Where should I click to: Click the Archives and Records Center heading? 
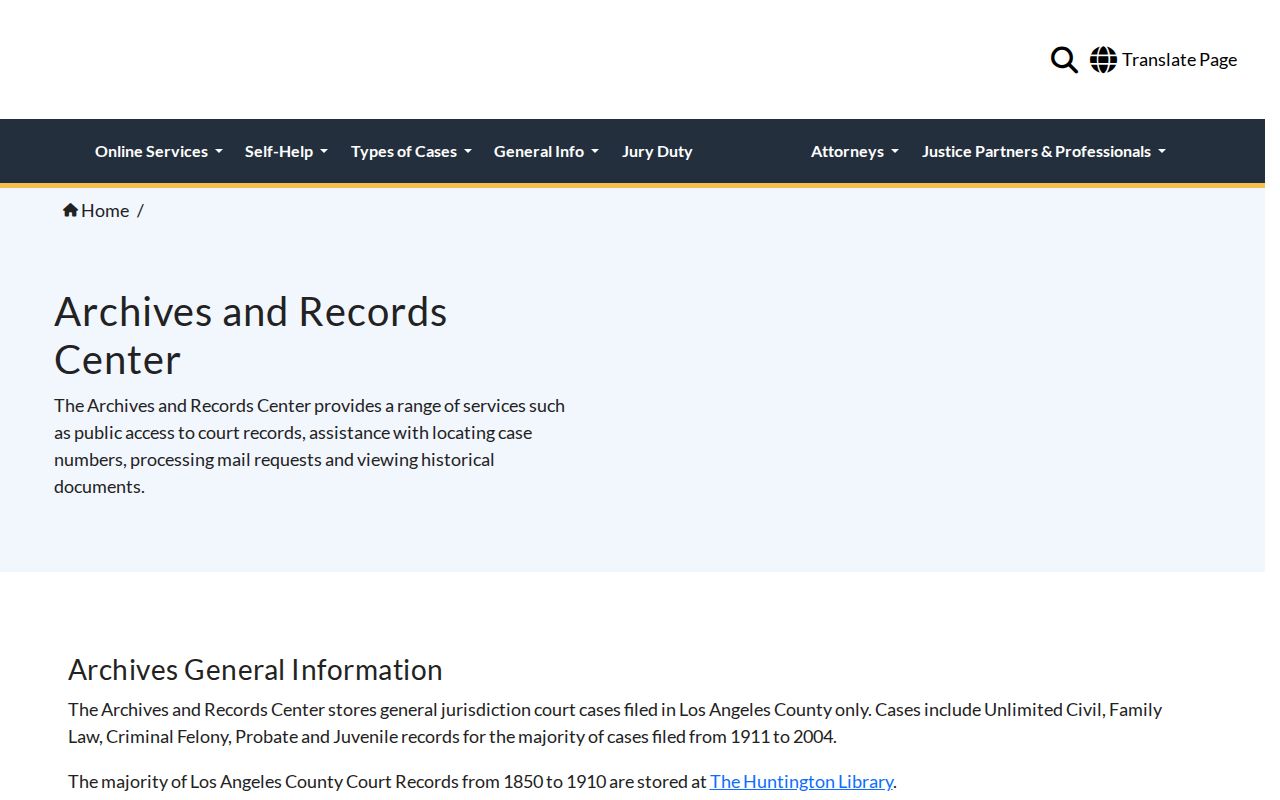251,336
